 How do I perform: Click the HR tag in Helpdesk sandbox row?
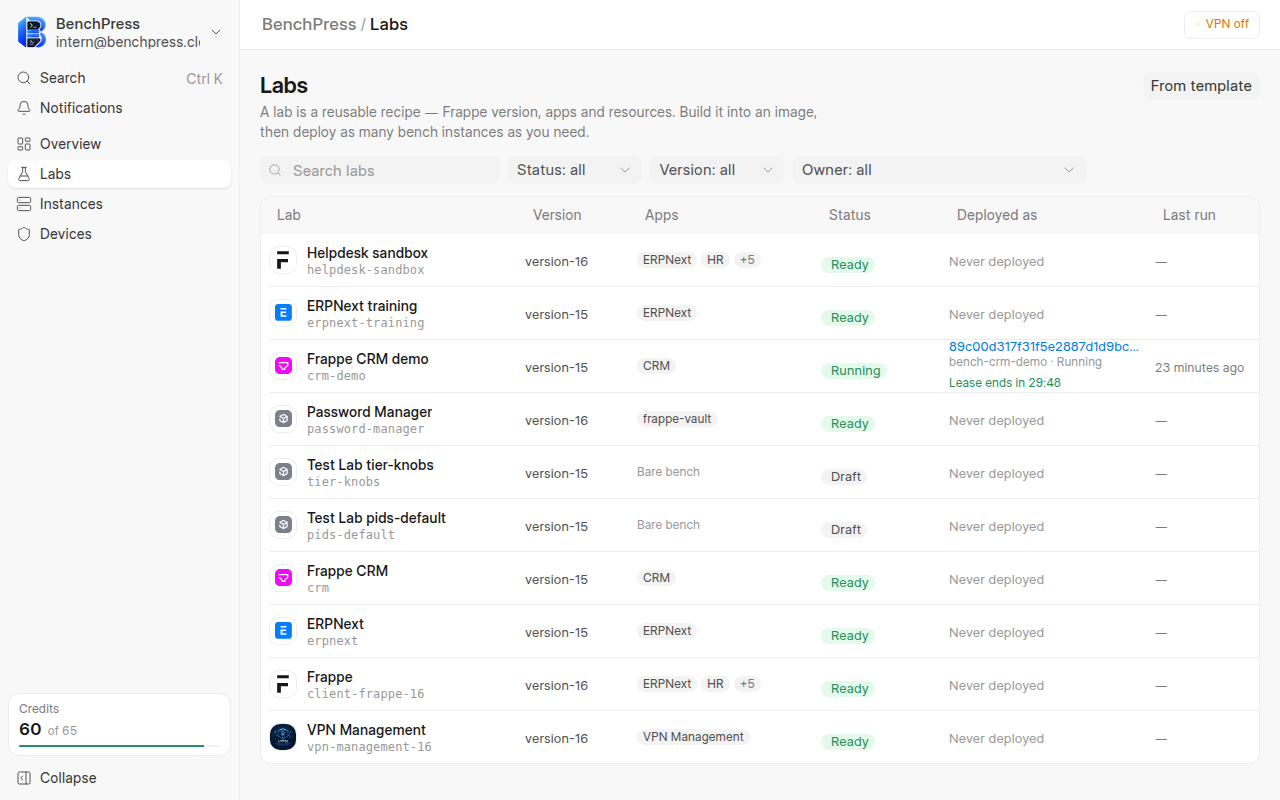715,260
